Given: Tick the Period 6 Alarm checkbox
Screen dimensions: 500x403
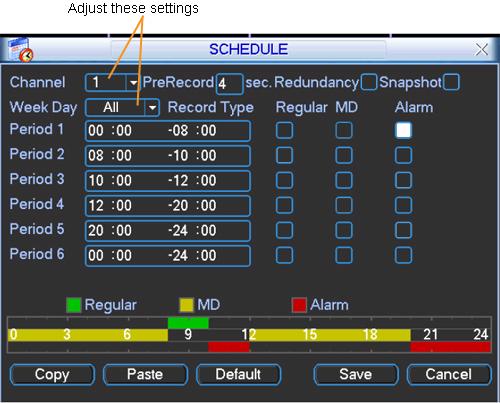Looking at the screenshot, I should coord(403,255).
